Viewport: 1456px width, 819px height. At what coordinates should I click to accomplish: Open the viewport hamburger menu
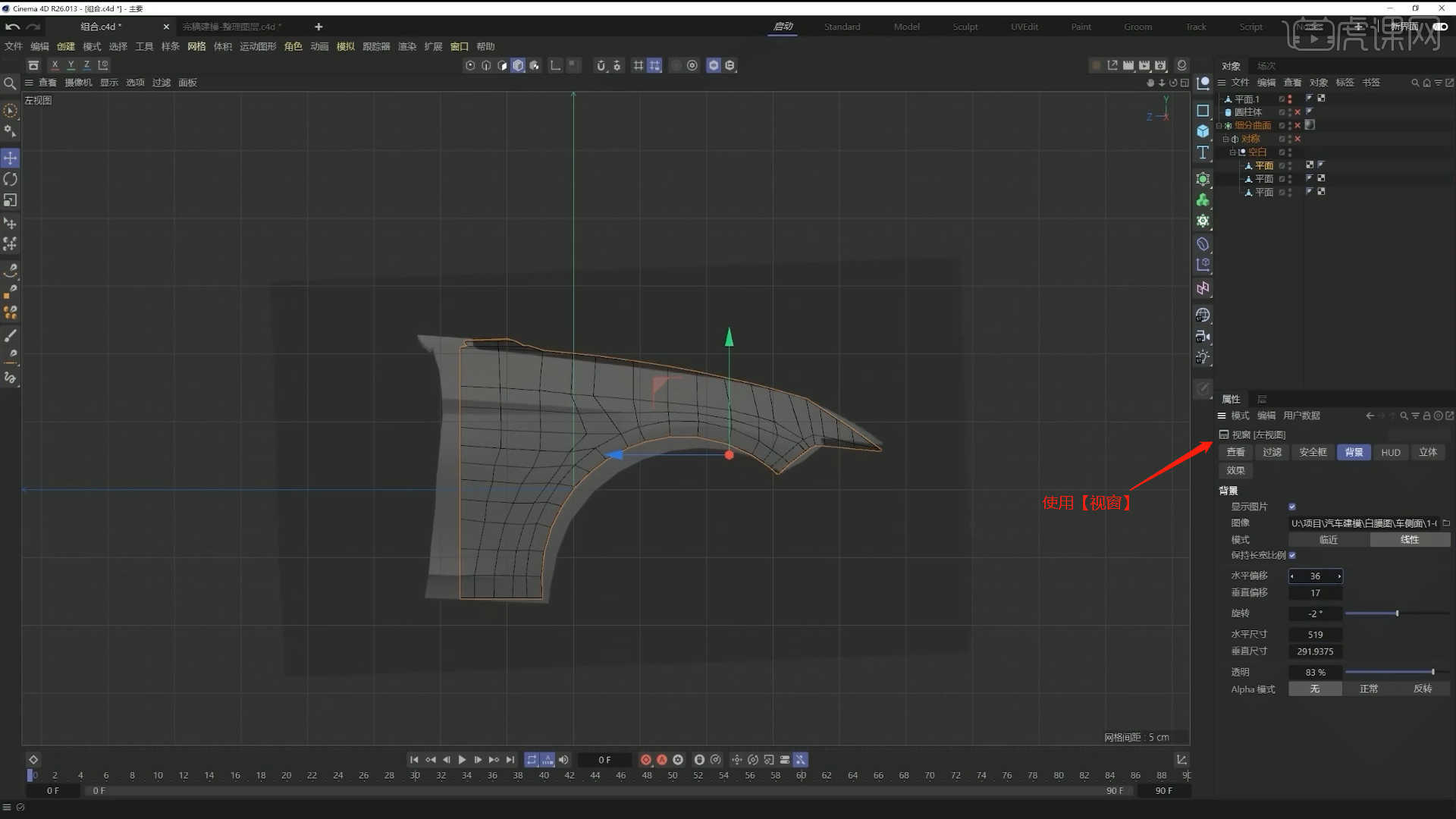click(29, 83)
